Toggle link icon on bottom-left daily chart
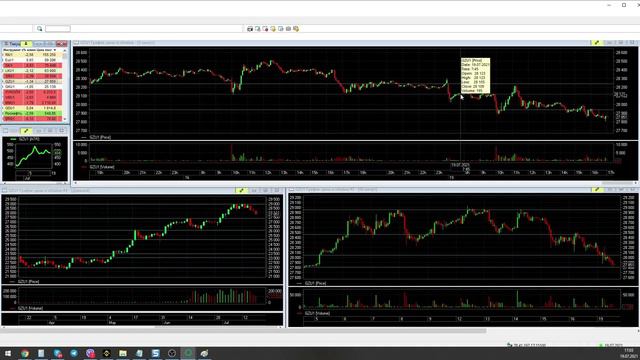 click(241, 190)
